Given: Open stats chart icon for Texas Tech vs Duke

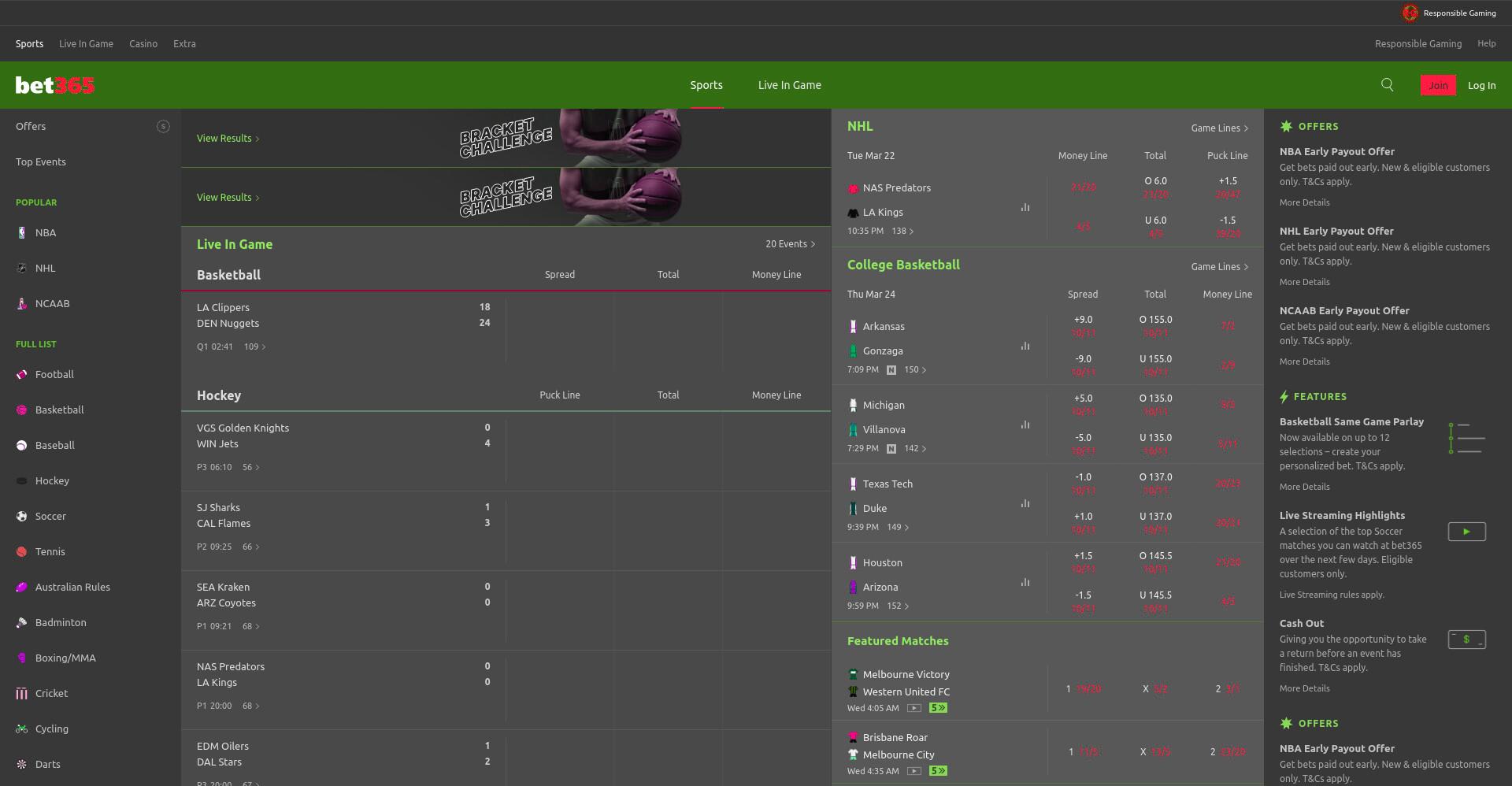Looking at the screenshot, I should (1025, 503).
